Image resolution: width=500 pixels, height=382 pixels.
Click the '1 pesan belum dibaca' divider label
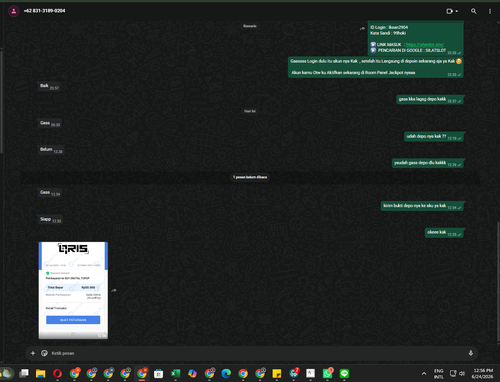250,177
